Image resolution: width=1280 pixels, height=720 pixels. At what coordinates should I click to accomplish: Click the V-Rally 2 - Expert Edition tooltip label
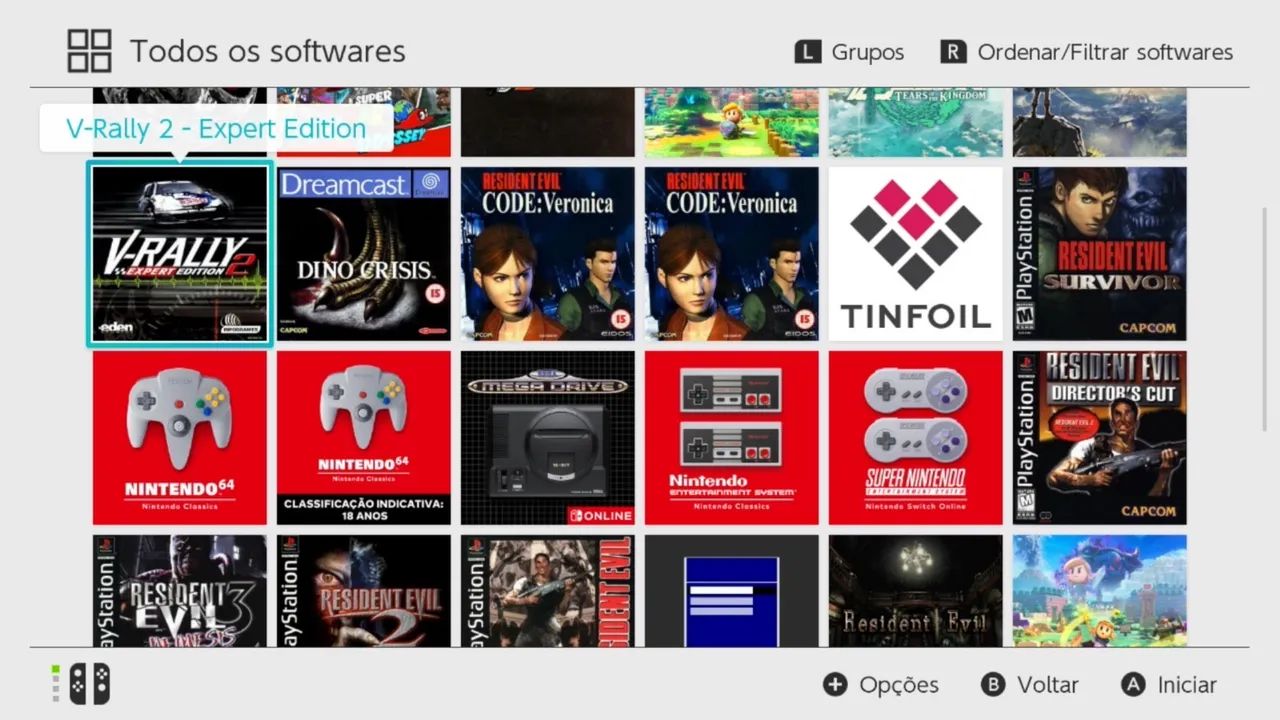[x=216, y=129]
